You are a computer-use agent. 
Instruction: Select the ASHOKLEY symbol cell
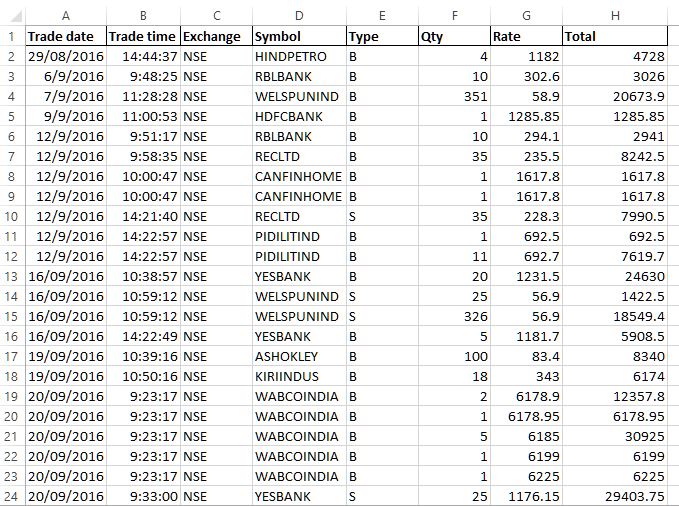coord(299,356)
